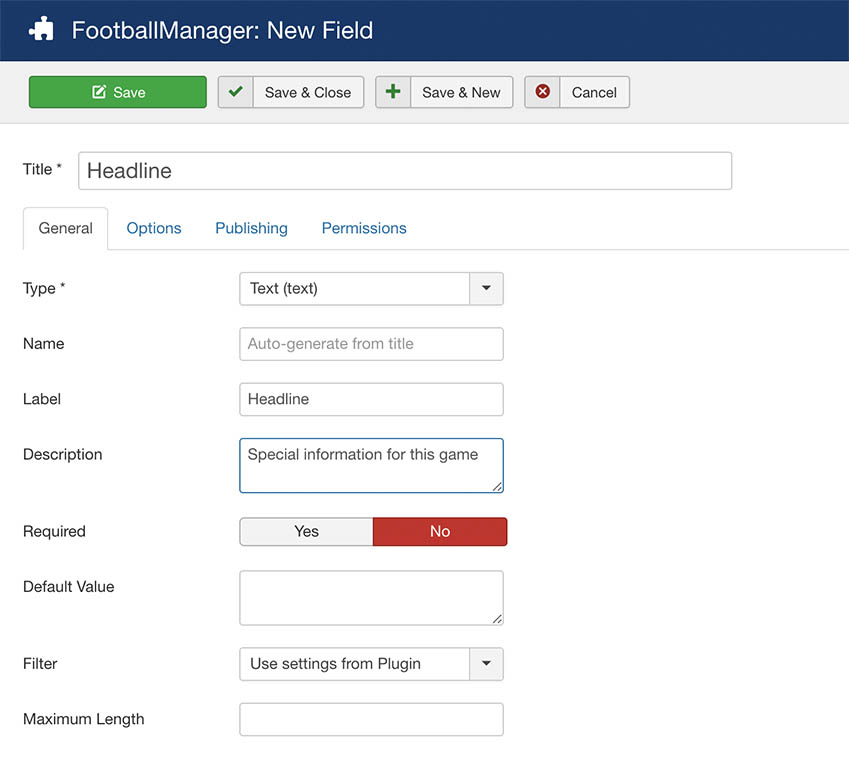This screenshot has height=776, width=849.
Task: Click the Maximum Length input field
Action: pos(371,719)
